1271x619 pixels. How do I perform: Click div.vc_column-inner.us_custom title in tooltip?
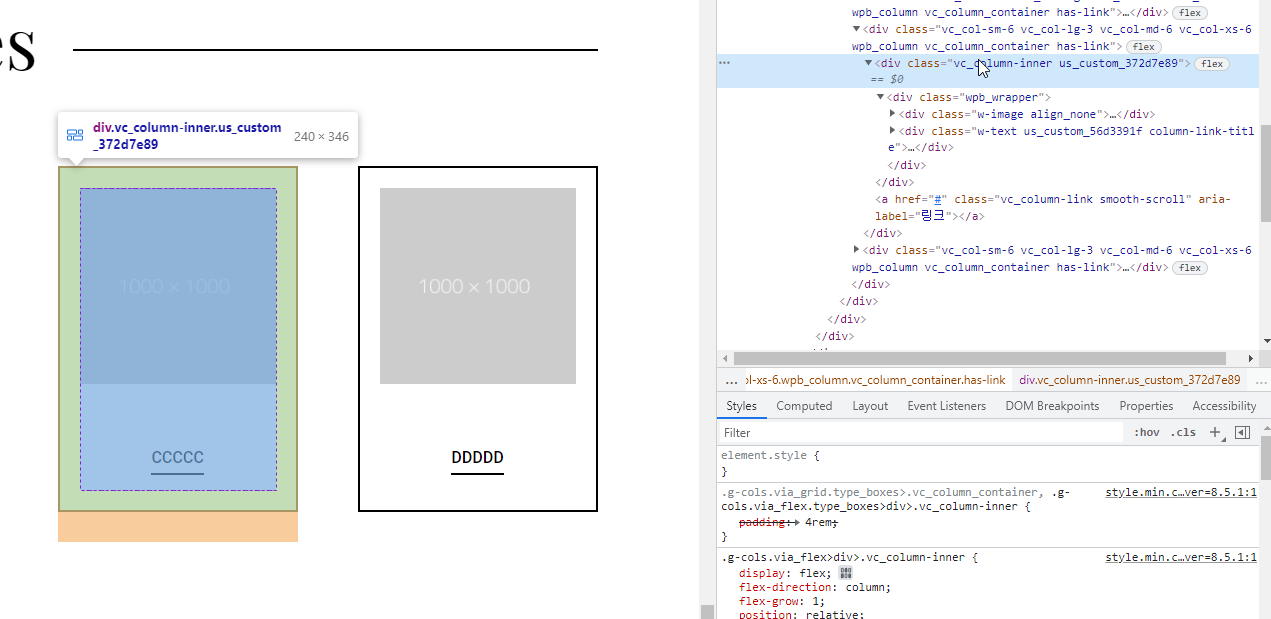click(187, 136)
